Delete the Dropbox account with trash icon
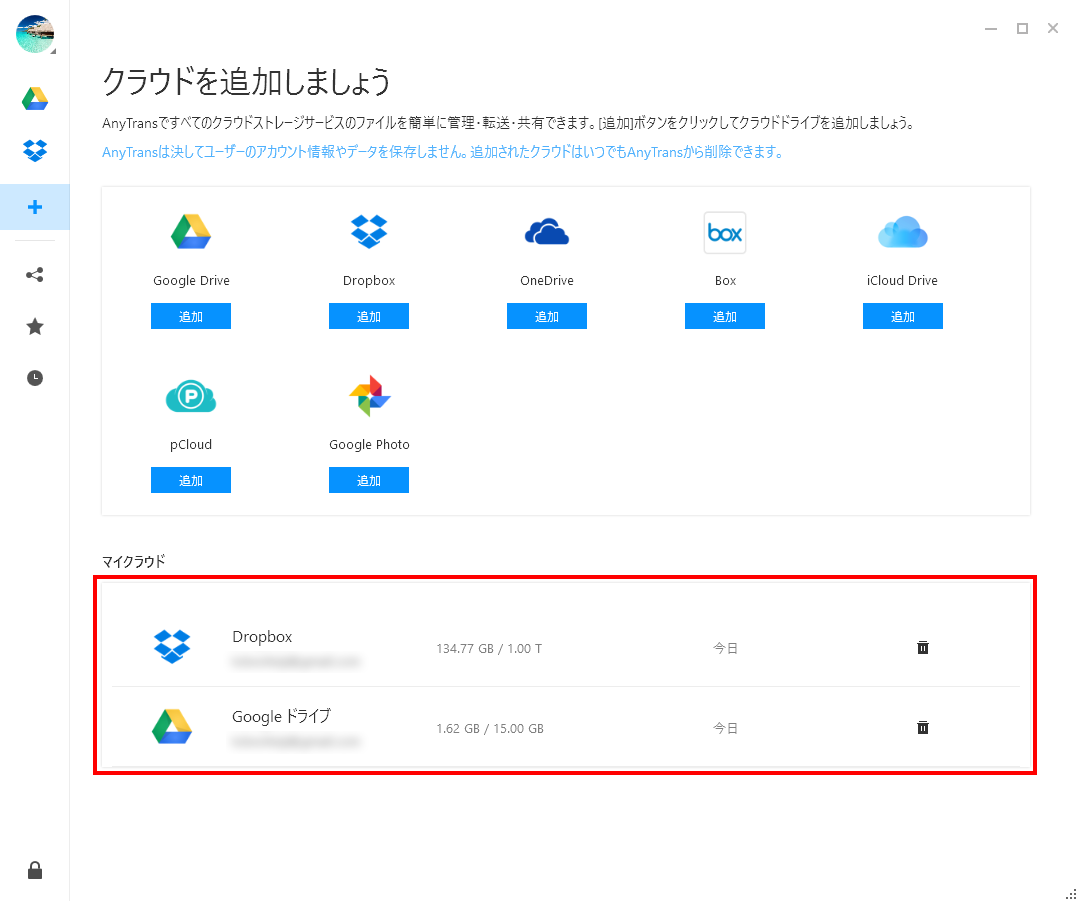 923,647
